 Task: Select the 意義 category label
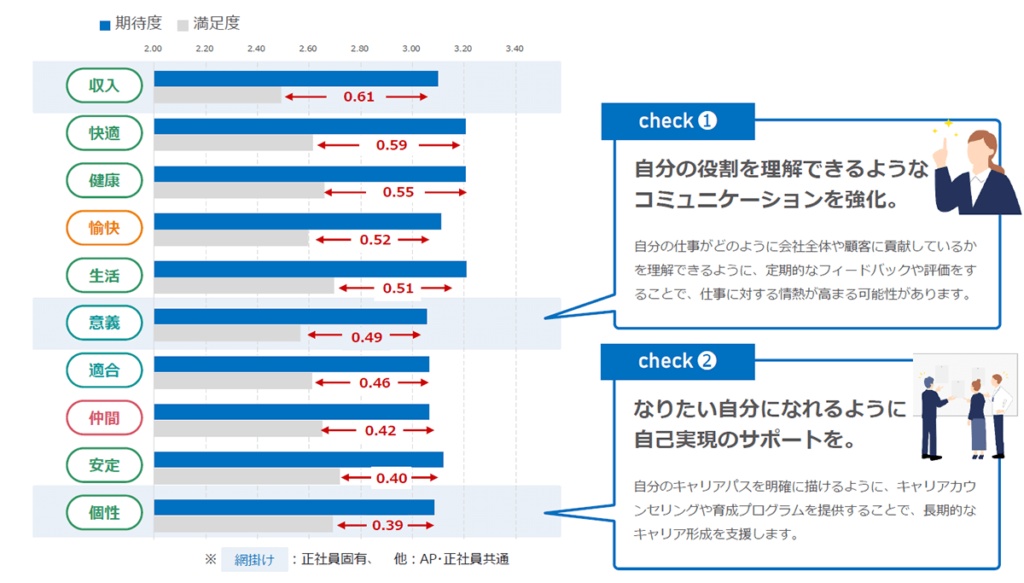(x=104, y=323)
